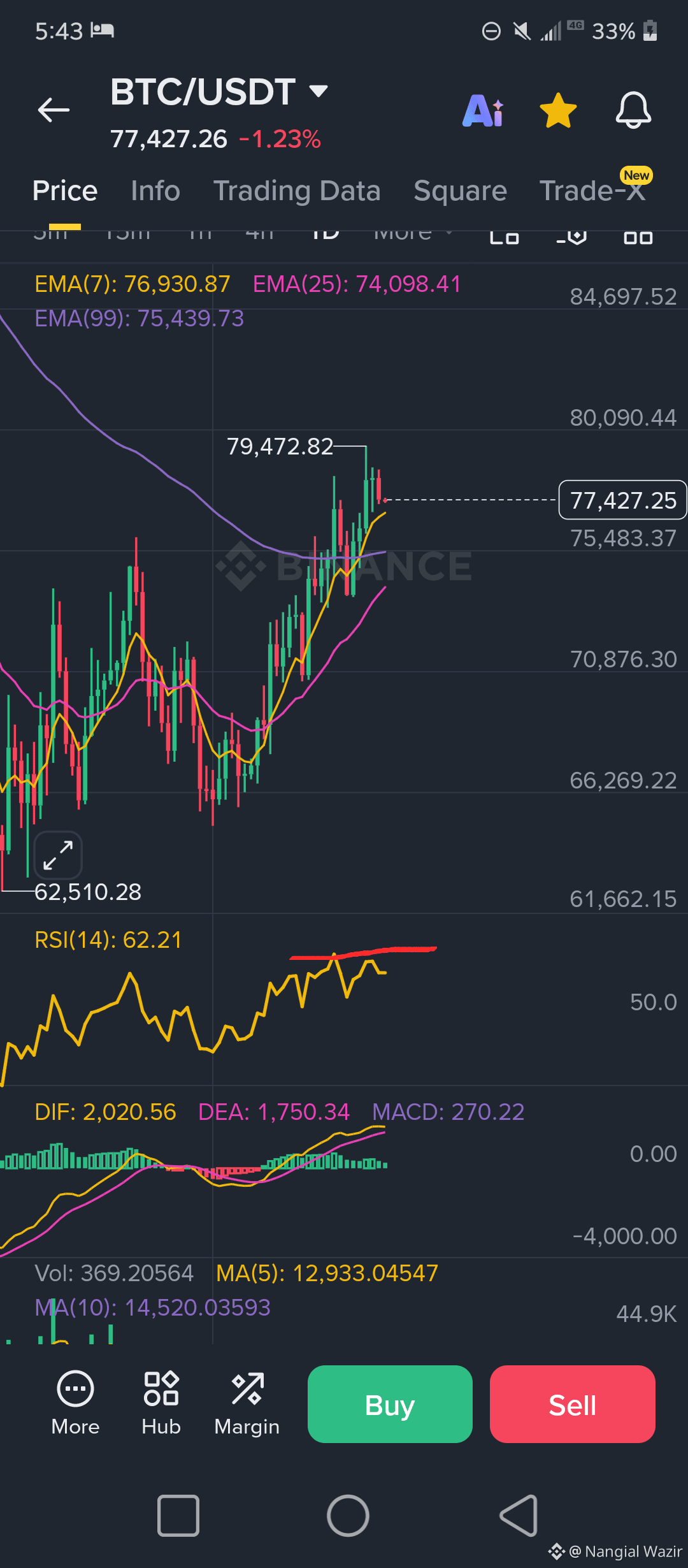Tap the 5:43 clock
This screenshot has height=1568, width=688.
(x=59, y=31)
